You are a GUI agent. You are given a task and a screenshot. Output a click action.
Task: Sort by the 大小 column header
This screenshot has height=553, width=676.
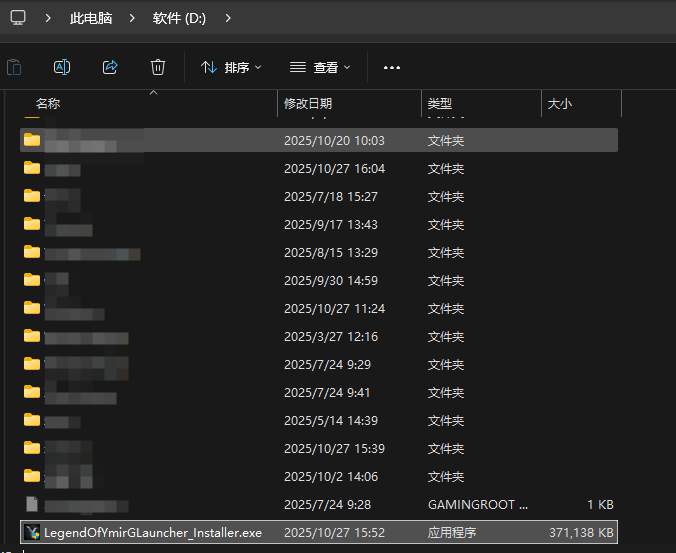pyautogui.click(x=559, y=103)
